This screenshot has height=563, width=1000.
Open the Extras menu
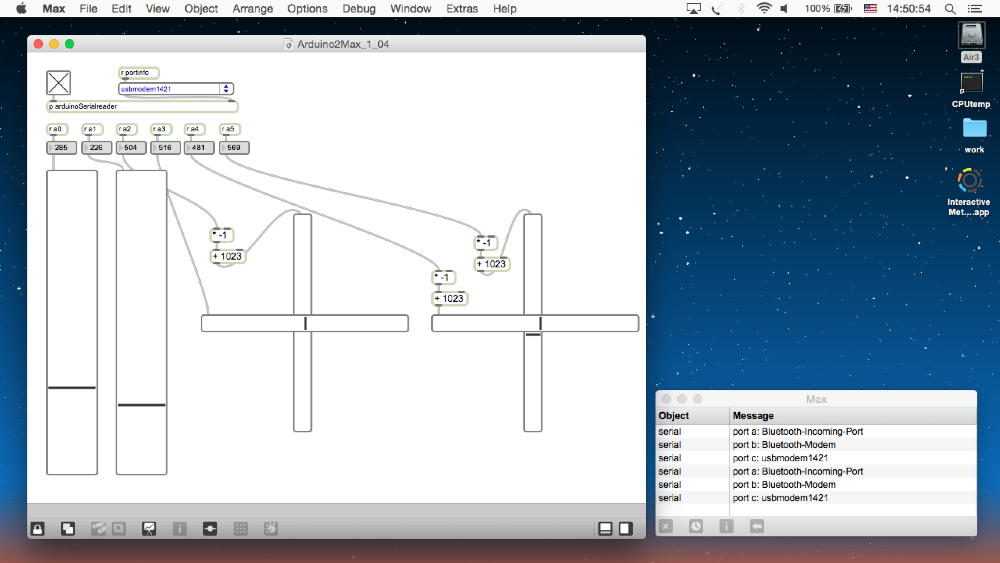462,8
